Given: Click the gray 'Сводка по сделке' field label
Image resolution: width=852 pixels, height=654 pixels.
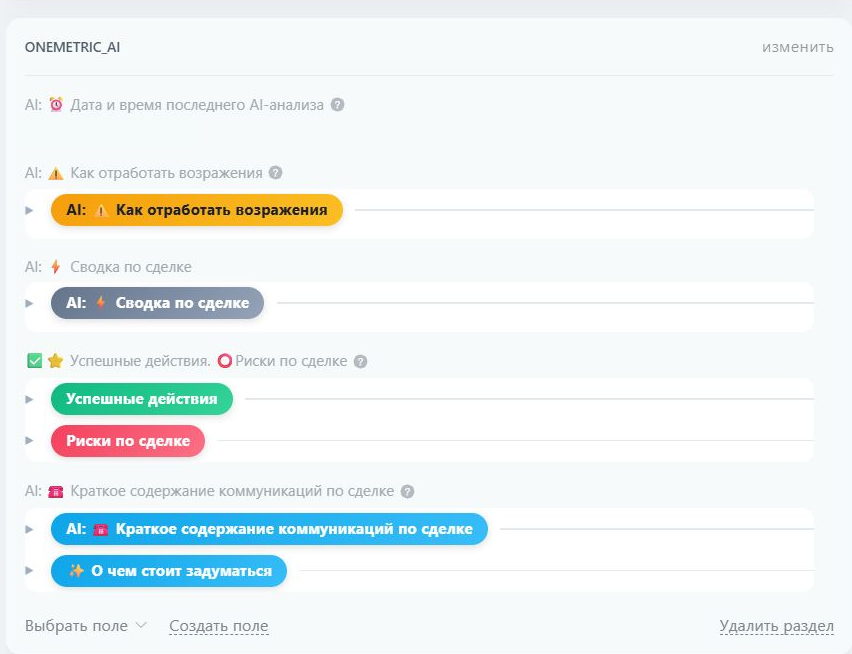Looking at the screenshot, I should click(131, 267).
